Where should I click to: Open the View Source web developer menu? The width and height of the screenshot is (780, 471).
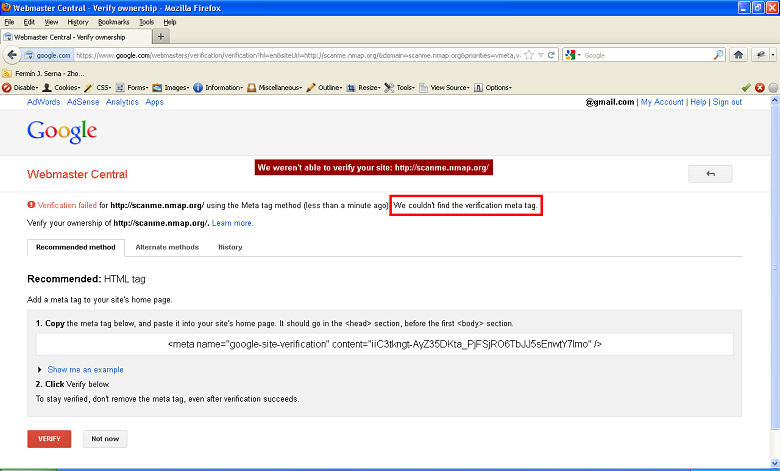point(444,88)
